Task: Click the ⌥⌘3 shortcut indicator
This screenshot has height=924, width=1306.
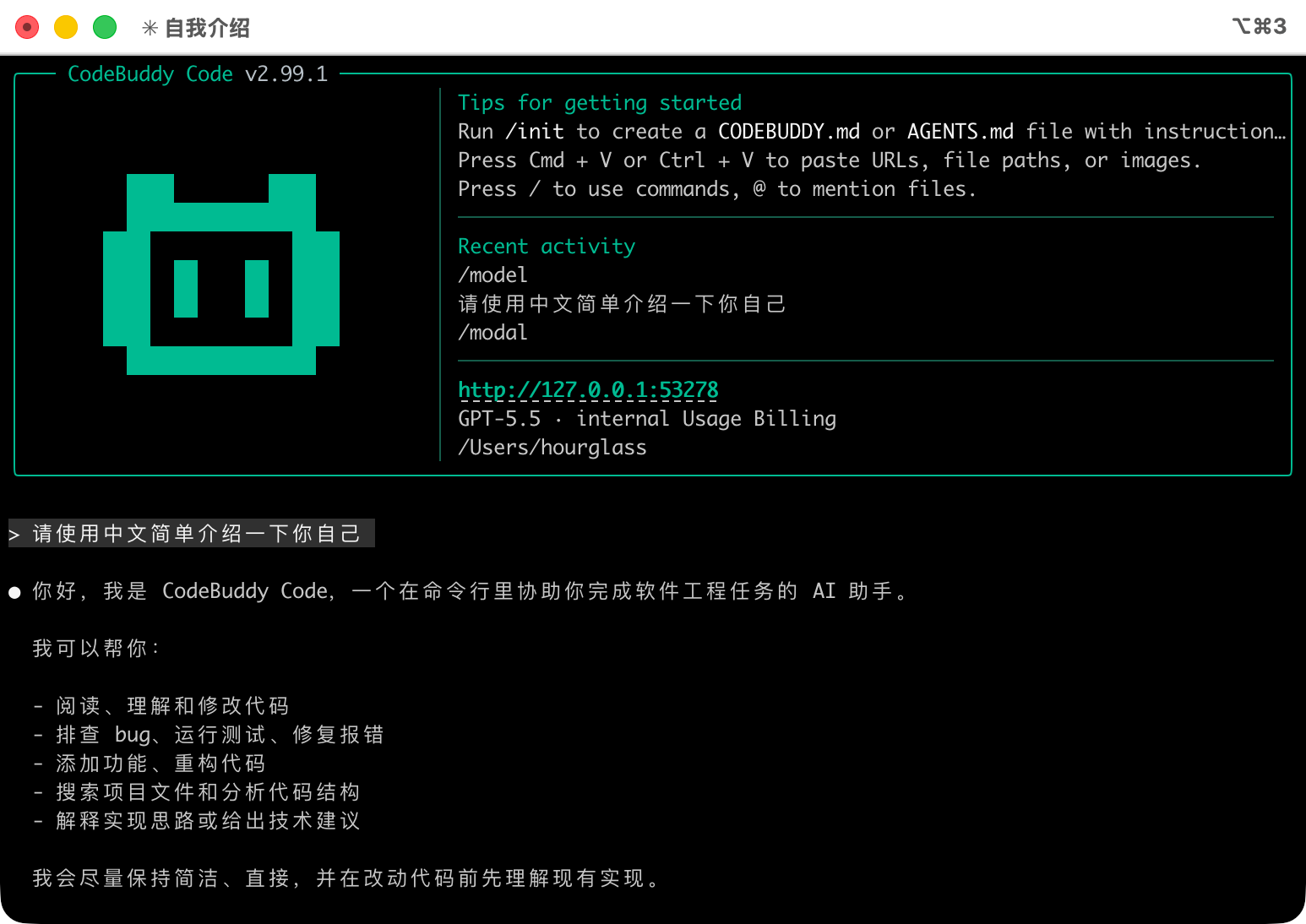Action: (1259, 26)
